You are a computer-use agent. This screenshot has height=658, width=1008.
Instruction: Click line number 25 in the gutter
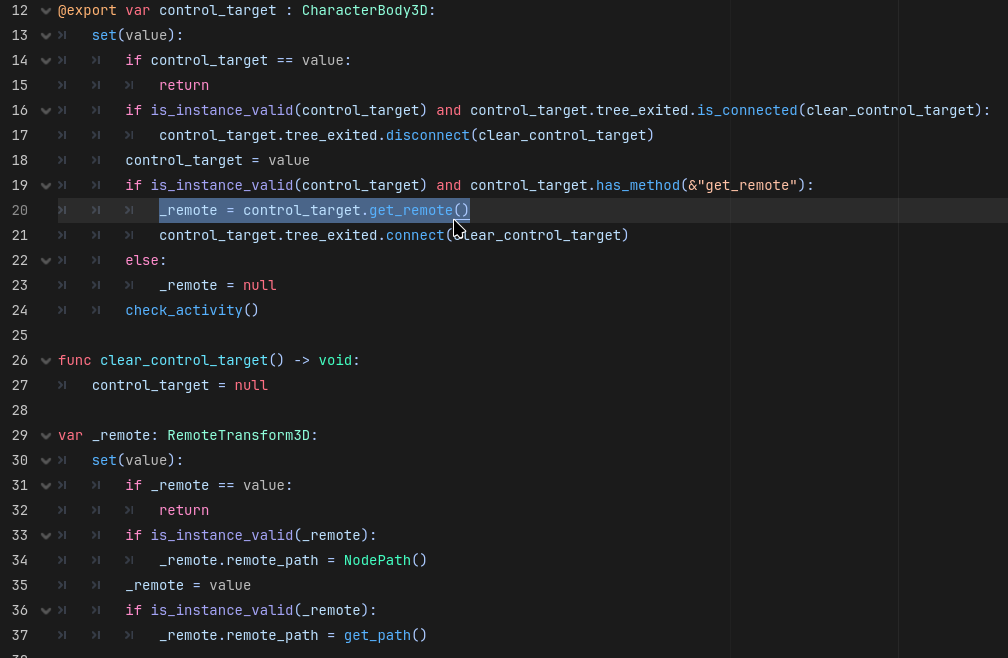[x=20, y=335]
